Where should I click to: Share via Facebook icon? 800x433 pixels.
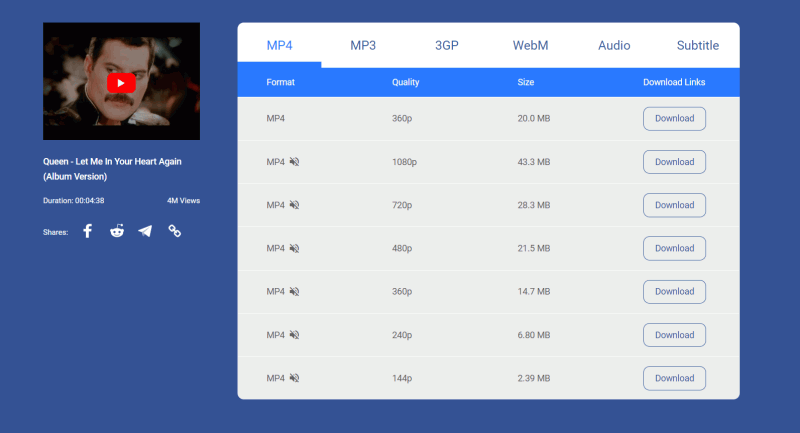tap(88, 231)
